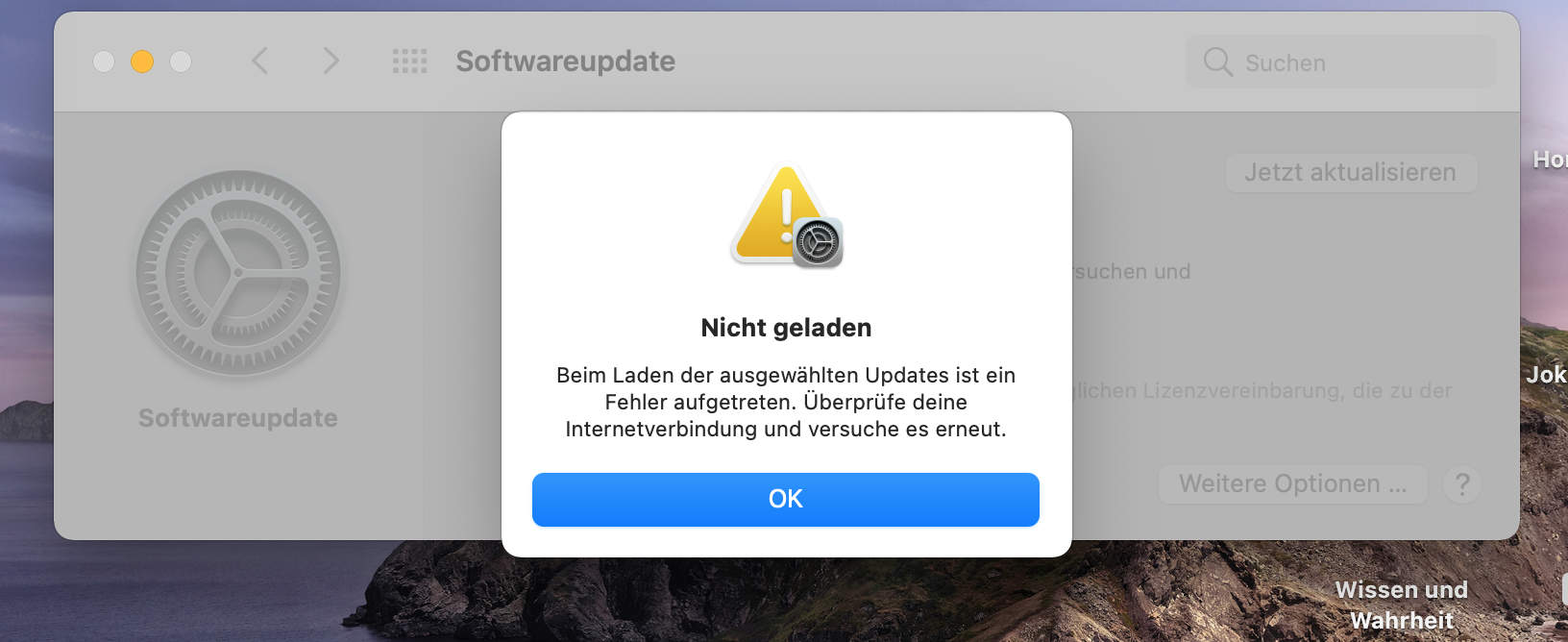Confirm the error dialog with OK
This screenshot has height=642, width=1568.
[786, 499]
